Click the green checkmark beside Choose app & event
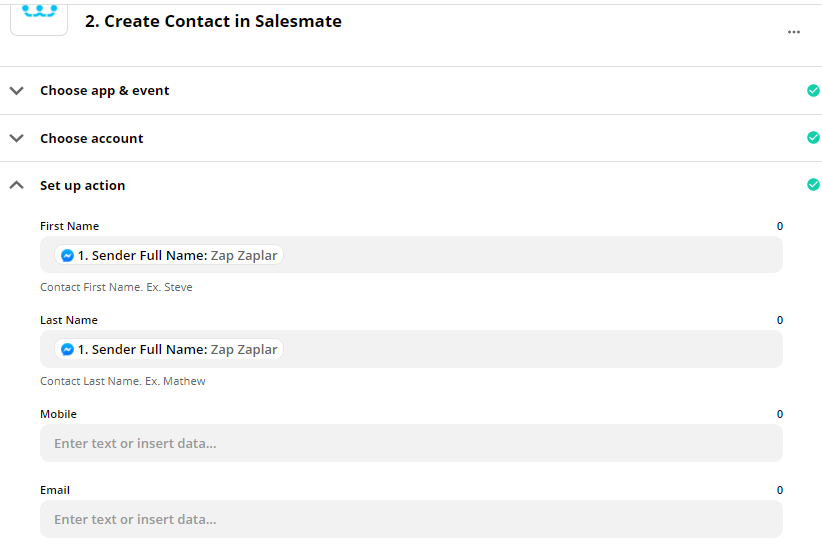This screenshot has width=822, height=552. [813, 91]
